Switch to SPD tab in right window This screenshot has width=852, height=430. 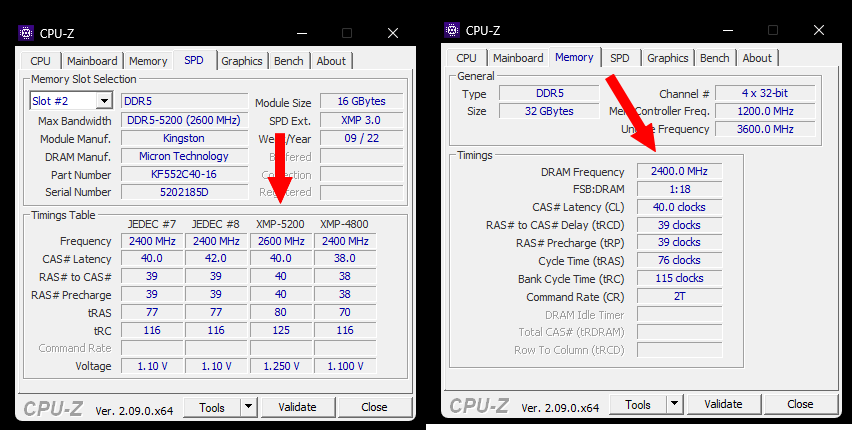[619, 58]
